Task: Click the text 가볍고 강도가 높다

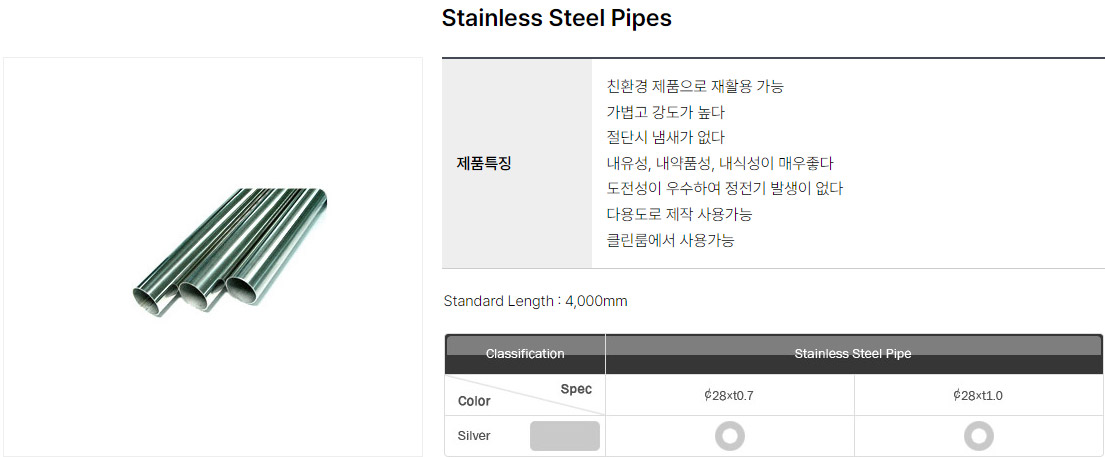Action: tap(665, 112)
